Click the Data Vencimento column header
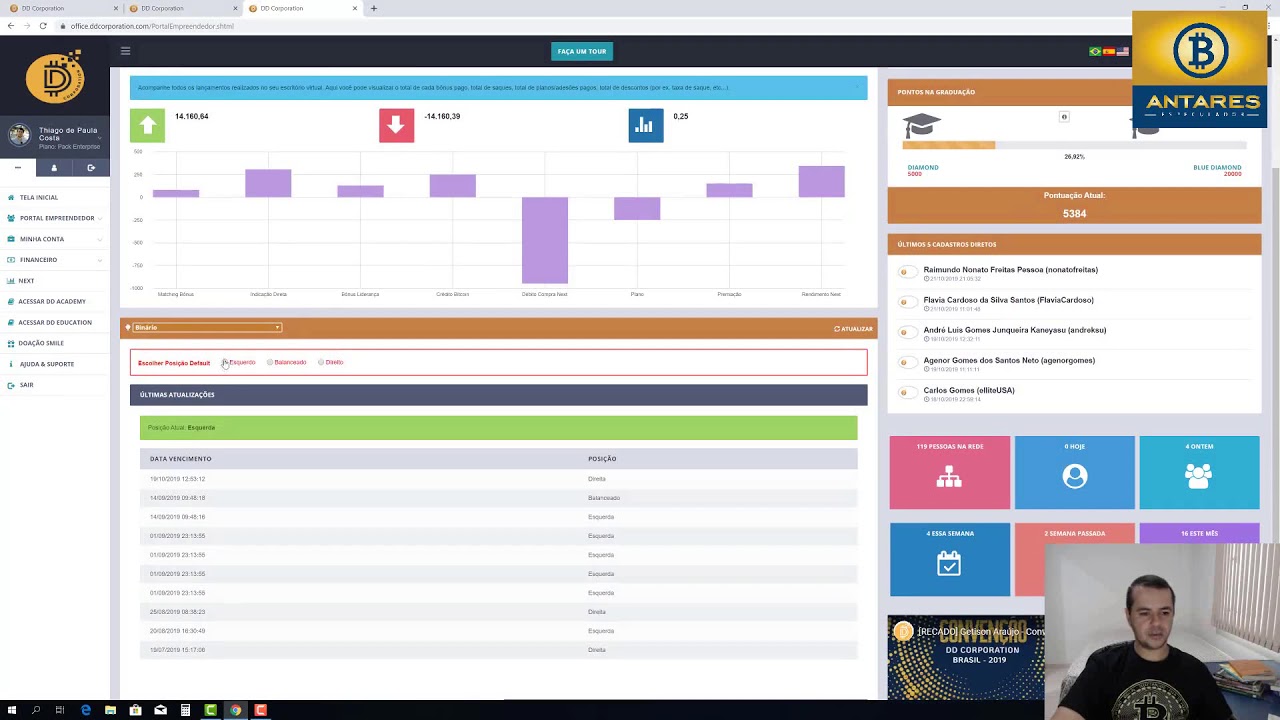 pos(181,459)
